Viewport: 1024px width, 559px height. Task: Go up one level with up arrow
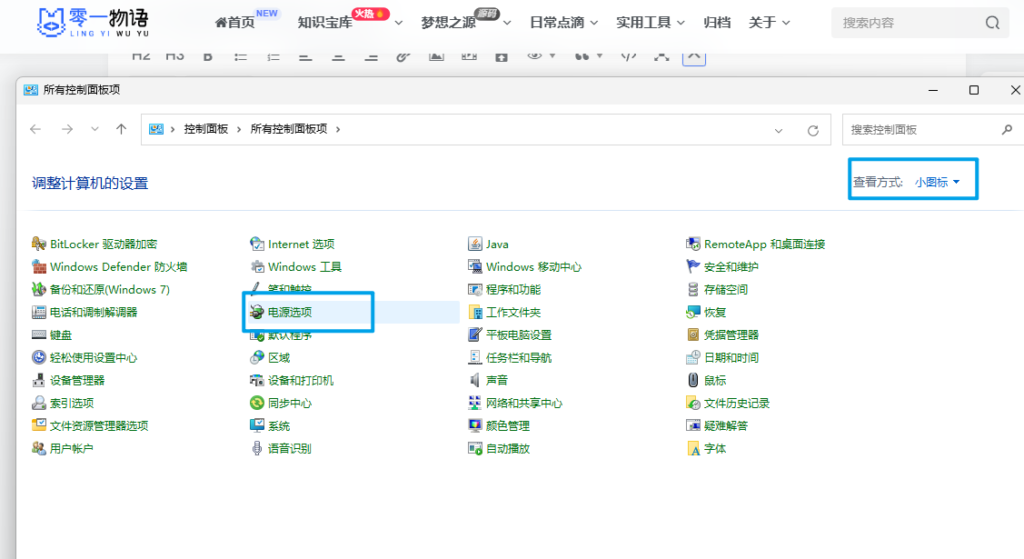pos(121,129)
